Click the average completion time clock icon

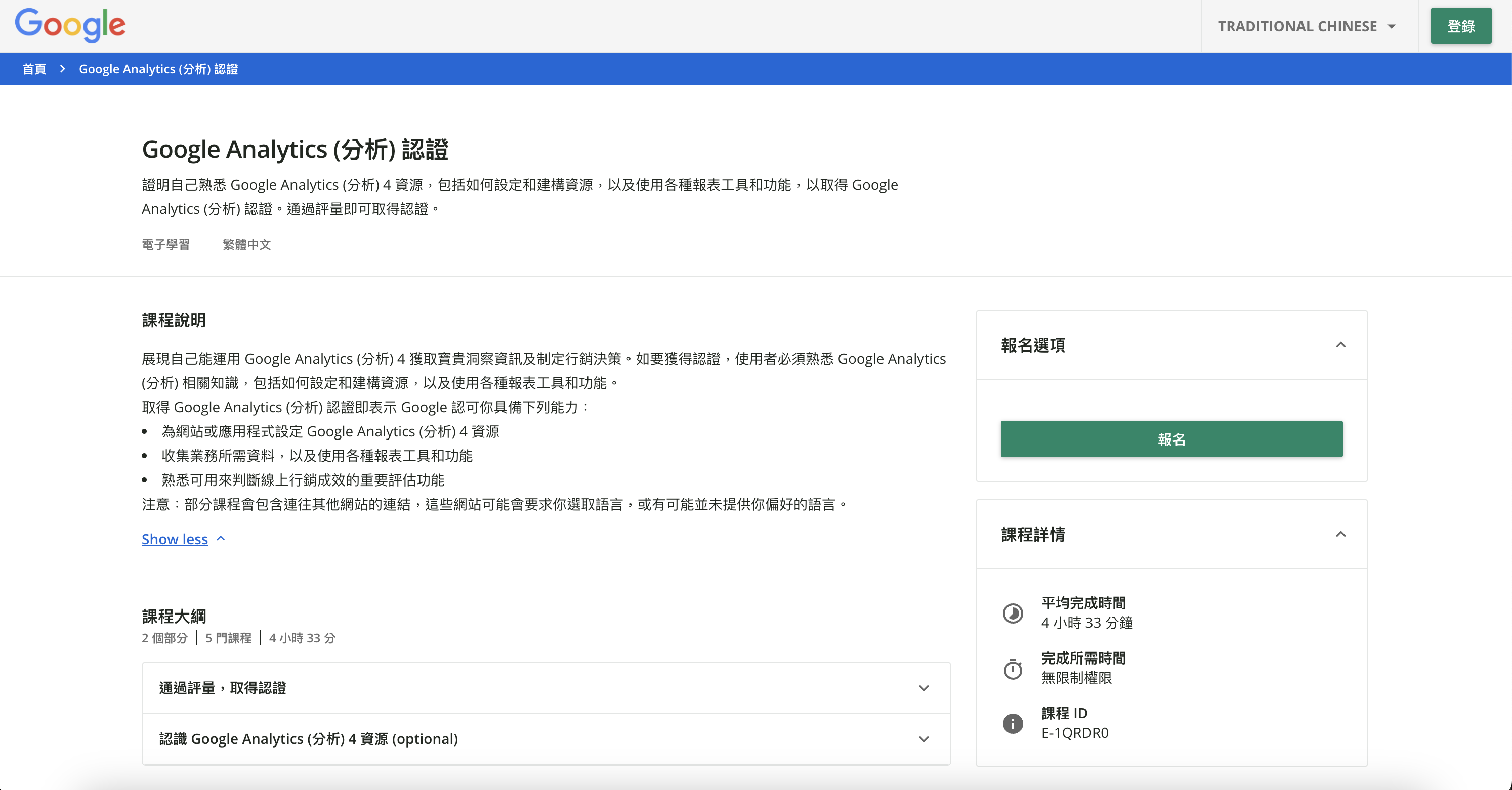point(1013,613)
